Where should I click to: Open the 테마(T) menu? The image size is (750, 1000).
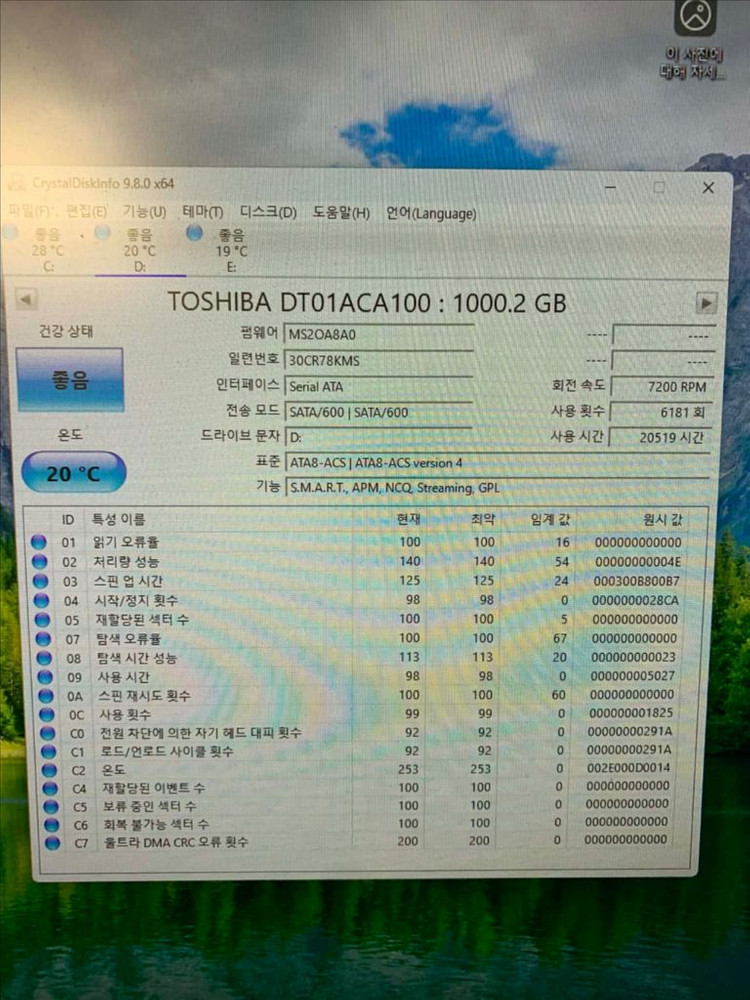pos(203,212)
